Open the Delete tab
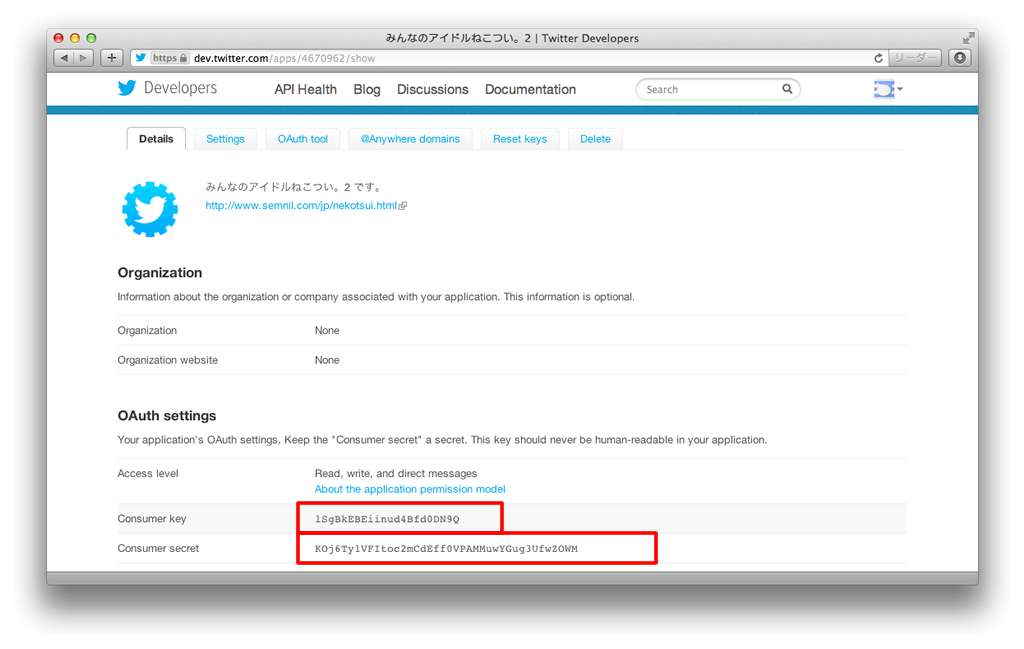 pyautogui.click(x=595, y=139)
